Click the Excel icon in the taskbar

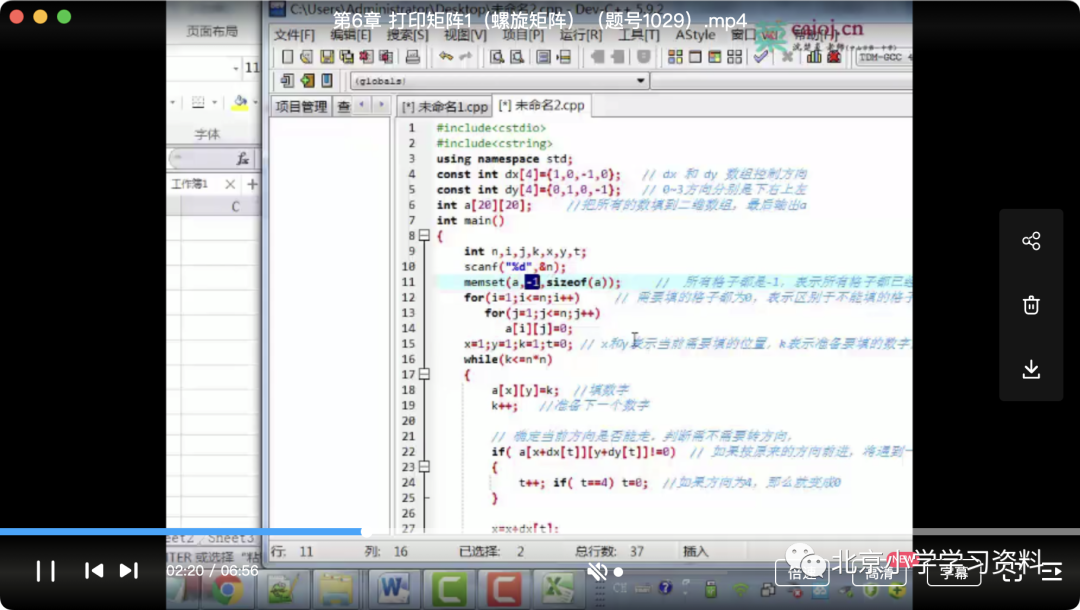coord(559,589)
